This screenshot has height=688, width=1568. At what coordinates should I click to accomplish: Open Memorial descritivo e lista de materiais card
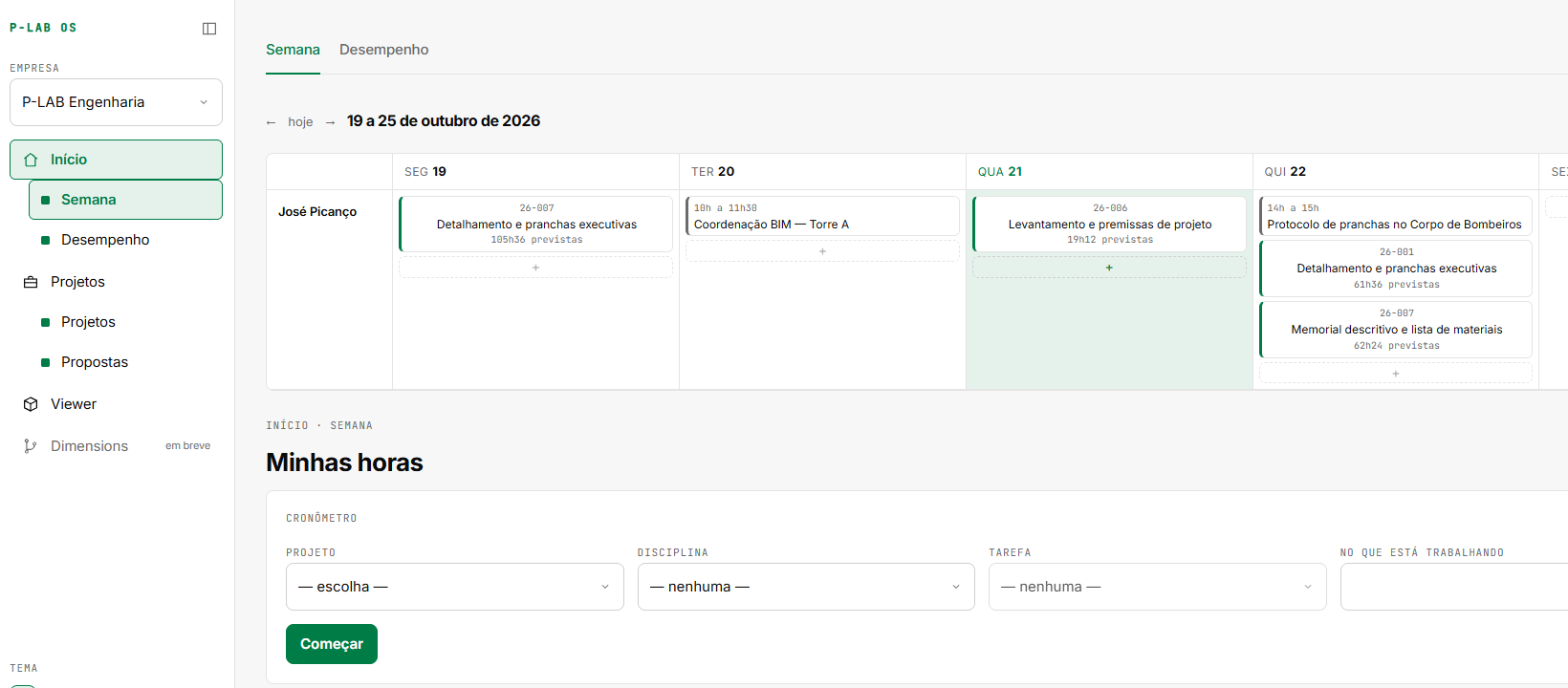click(x=1396, y=330)
